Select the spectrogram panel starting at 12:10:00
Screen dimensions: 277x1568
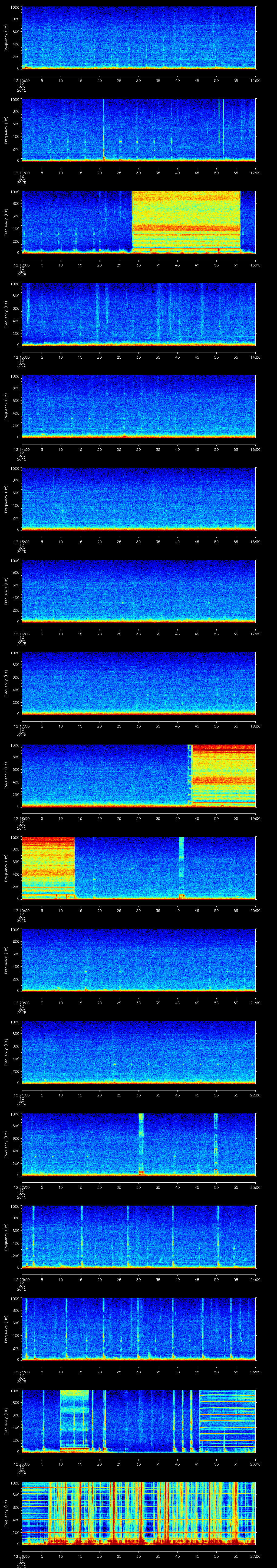(138, 38)
